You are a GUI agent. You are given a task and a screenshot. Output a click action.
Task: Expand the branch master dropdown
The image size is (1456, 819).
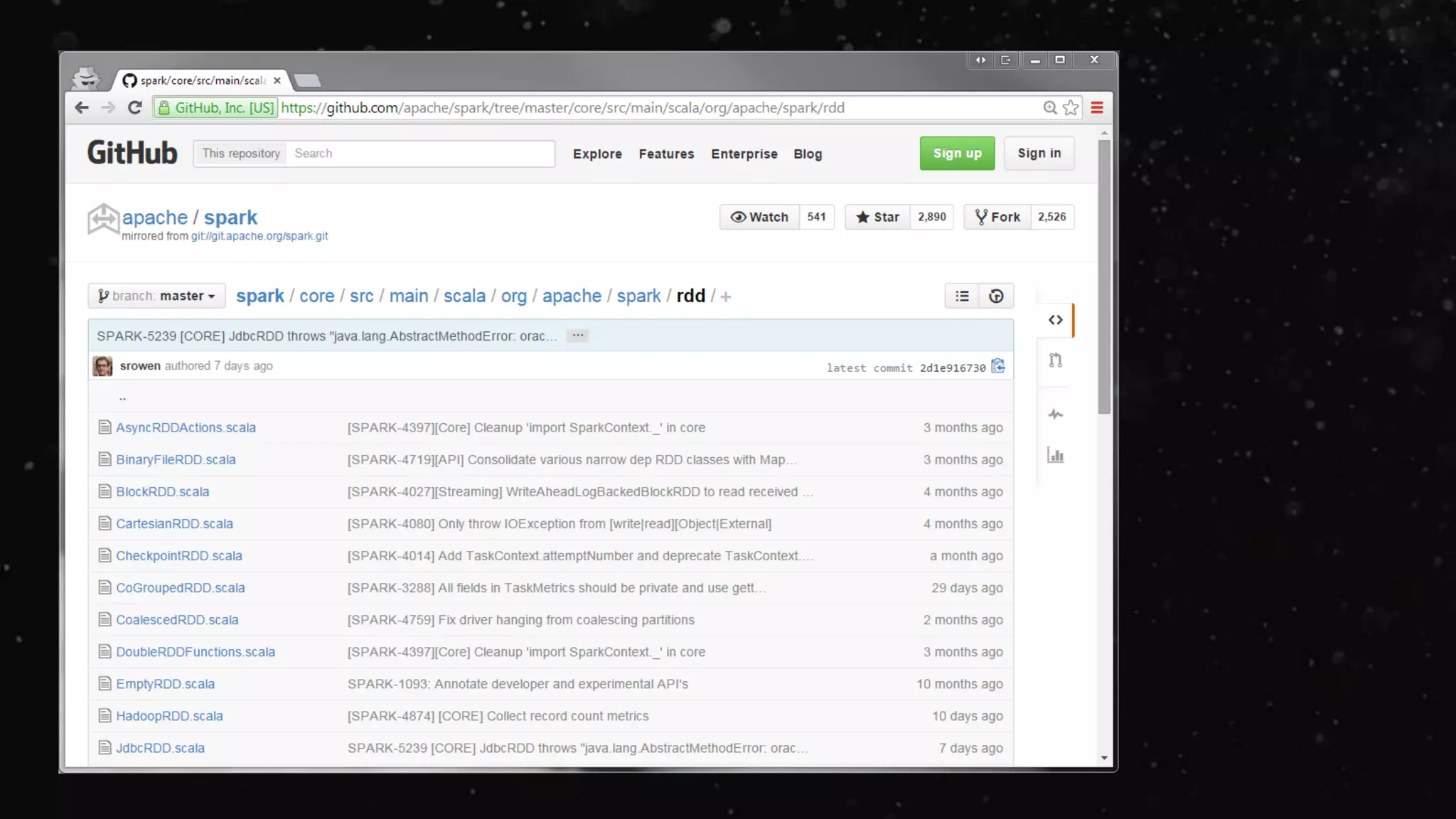[x=156, y=296]
